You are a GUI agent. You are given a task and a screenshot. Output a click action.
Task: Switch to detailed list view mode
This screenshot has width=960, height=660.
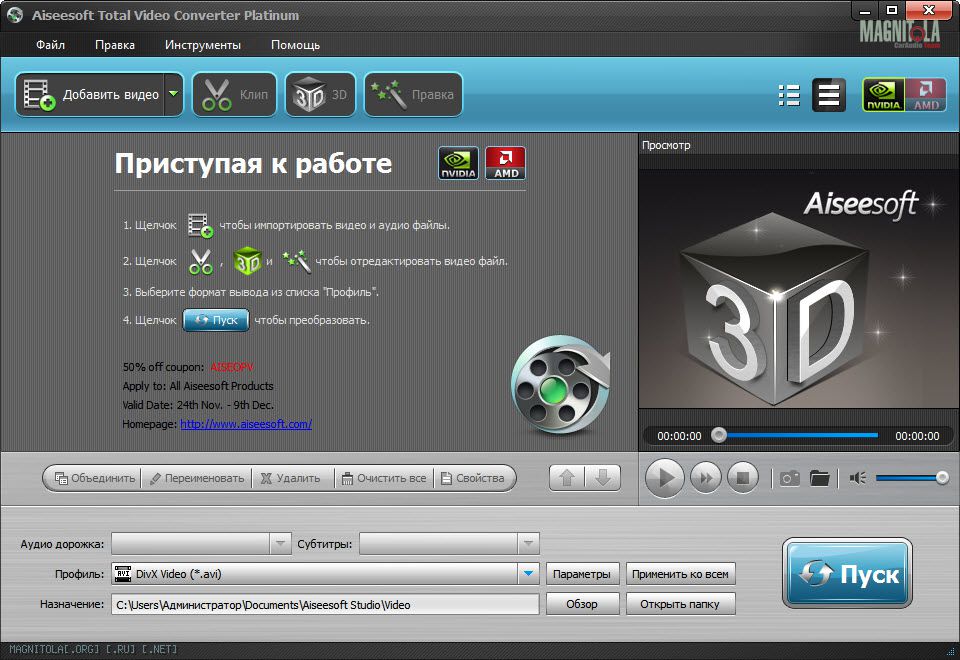pyautogui.click(x=789, y=95)
